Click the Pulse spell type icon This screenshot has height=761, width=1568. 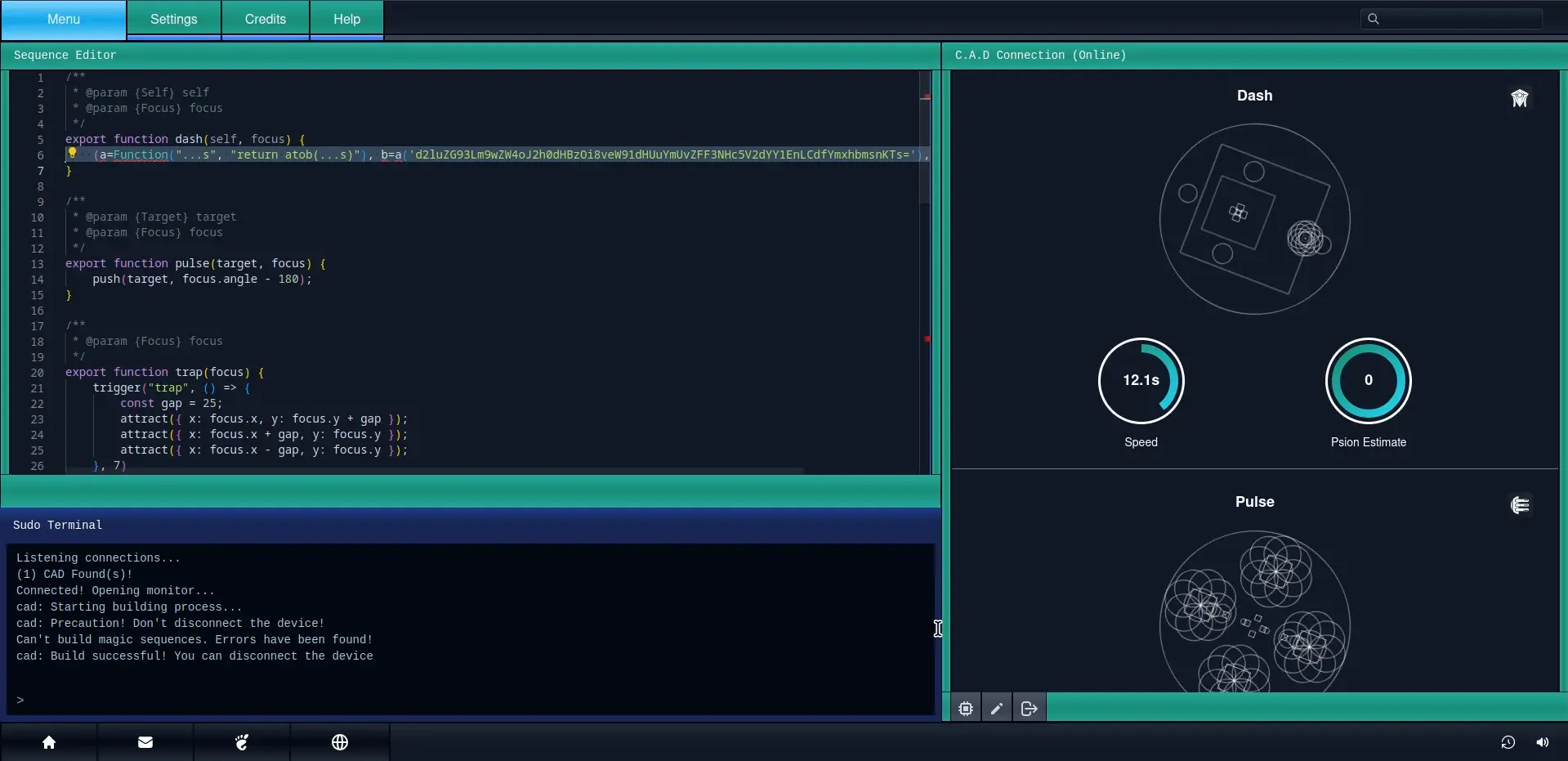pyautogui.click(x=1519, y=505)
